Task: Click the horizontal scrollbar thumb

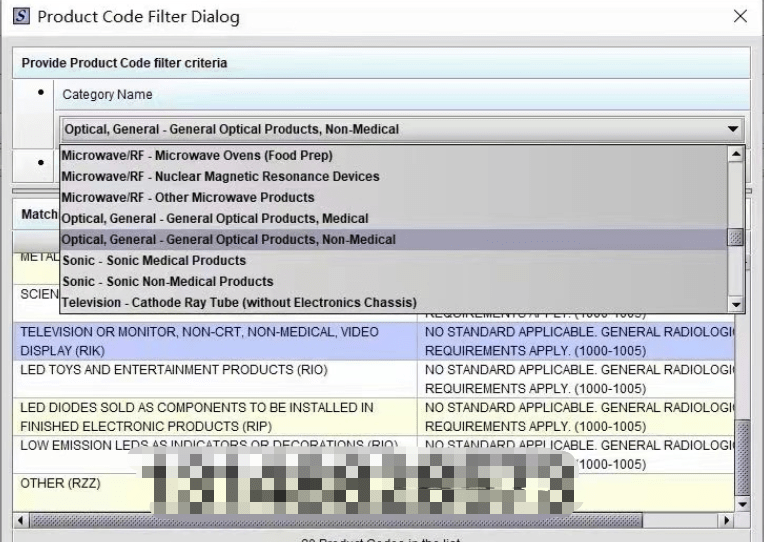Action: (336, 521)
